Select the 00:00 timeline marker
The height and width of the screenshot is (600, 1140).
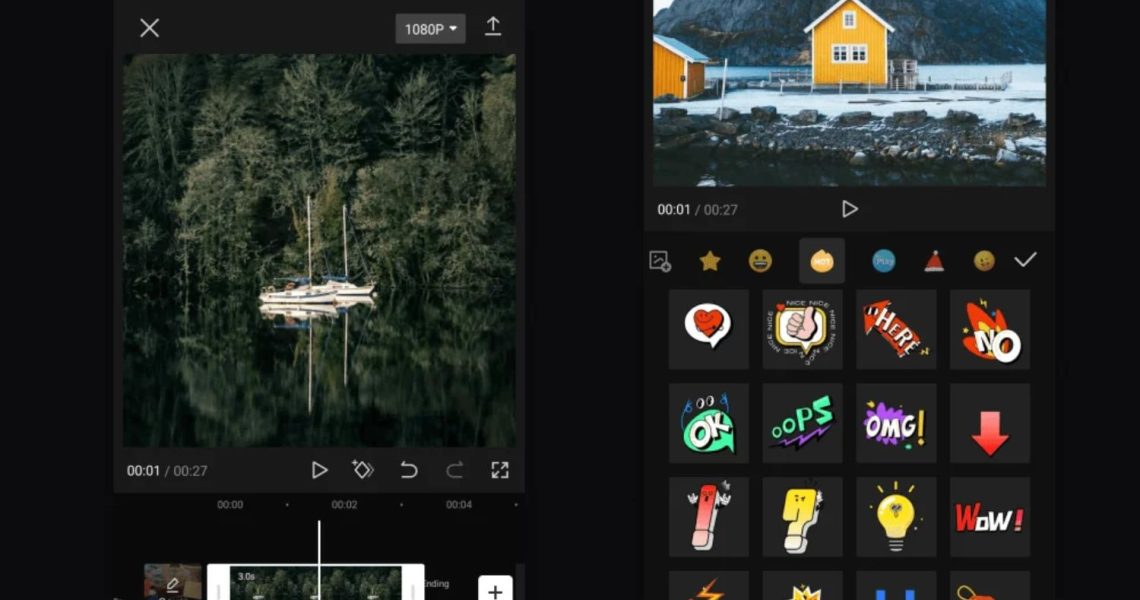(230, 505)
